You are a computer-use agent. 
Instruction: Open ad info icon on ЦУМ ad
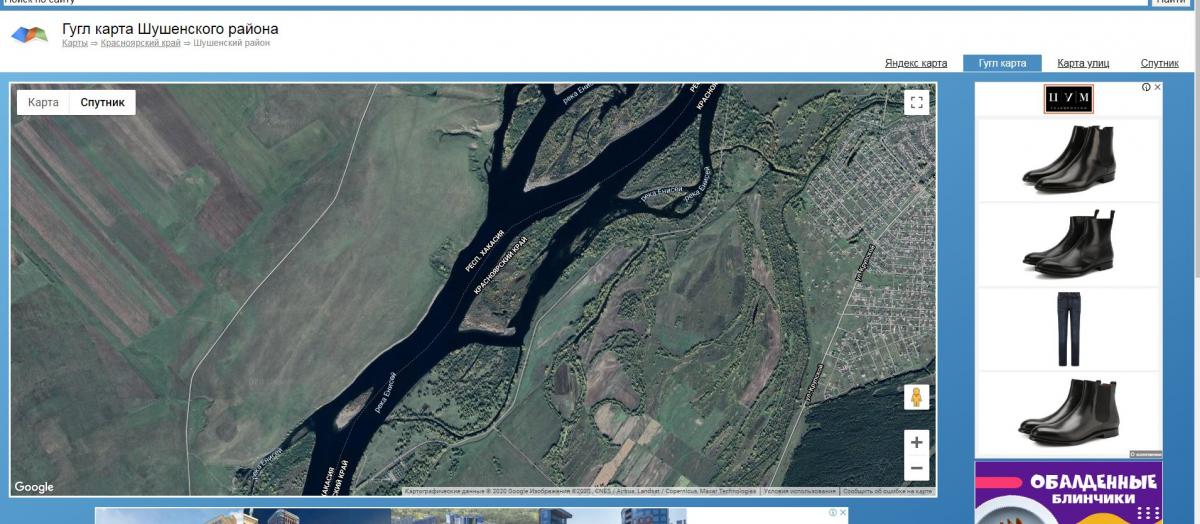pos(1146,87)
